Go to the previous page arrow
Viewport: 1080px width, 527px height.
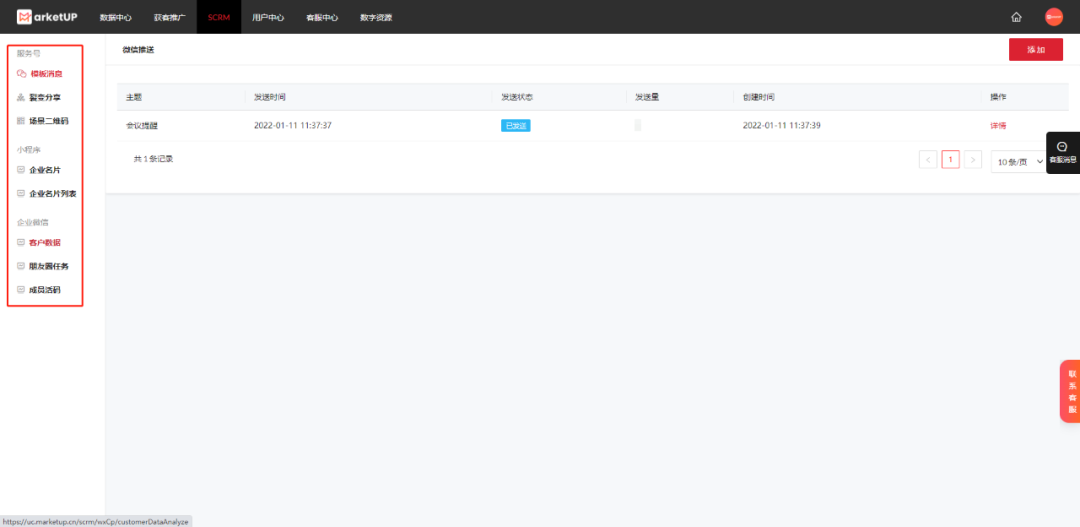click(x=928, y=160)
